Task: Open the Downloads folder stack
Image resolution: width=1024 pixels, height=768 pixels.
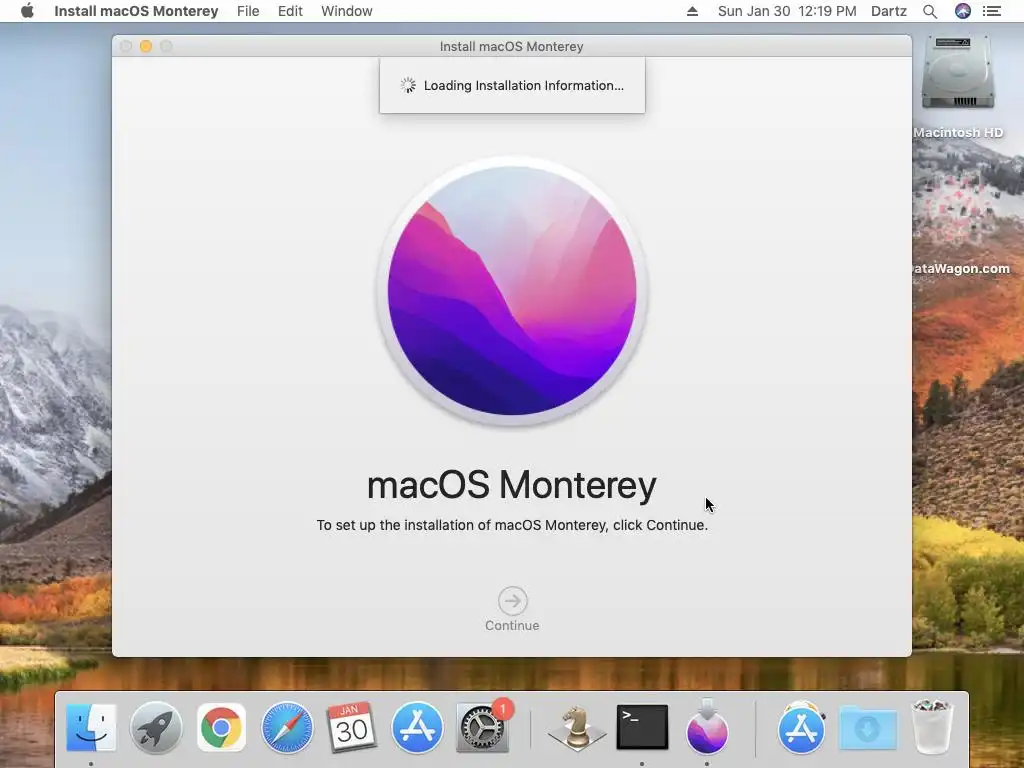Action: pyautogui.click(x=868, y=728)
